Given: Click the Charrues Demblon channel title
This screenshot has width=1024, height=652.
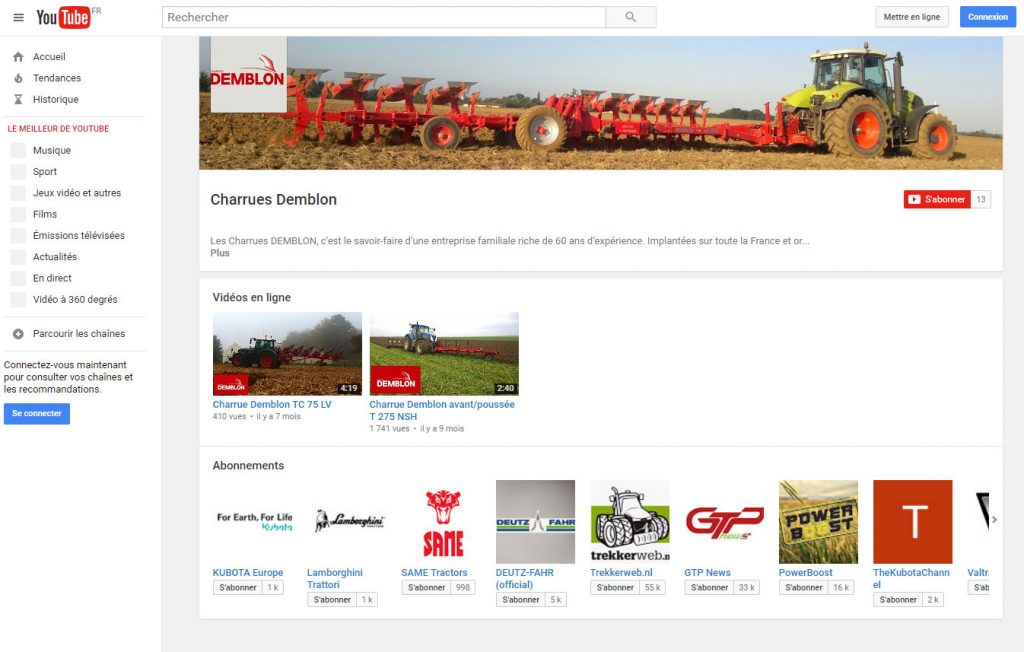Looking at the screenshot, I should (x=274, y=199).
